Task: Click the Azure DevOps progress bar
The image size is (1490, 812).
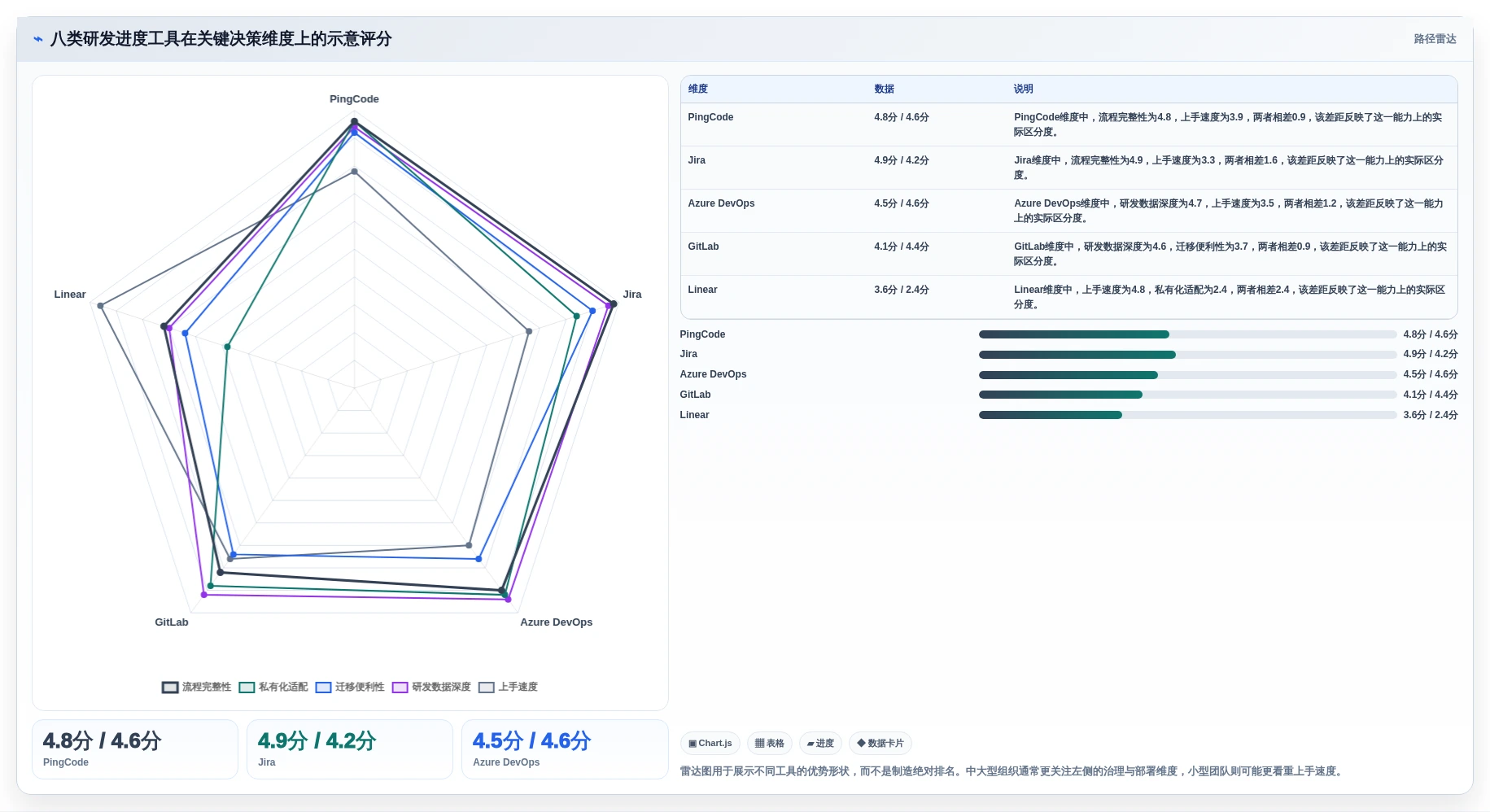Action: click(1187, 375)
